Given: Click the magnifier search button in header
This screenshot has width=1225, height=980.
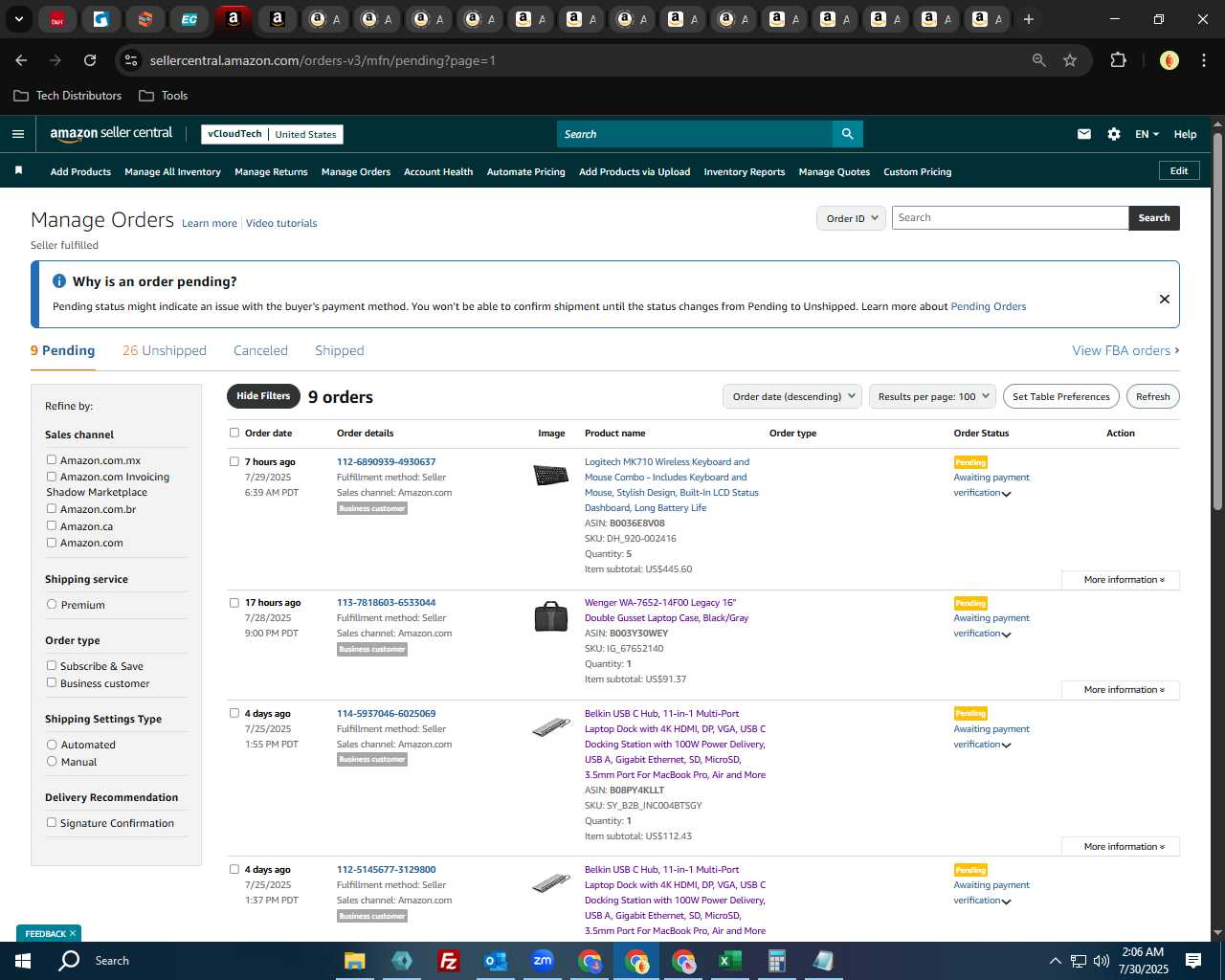Looking at the screenshot, I should (x=847, y=134).
